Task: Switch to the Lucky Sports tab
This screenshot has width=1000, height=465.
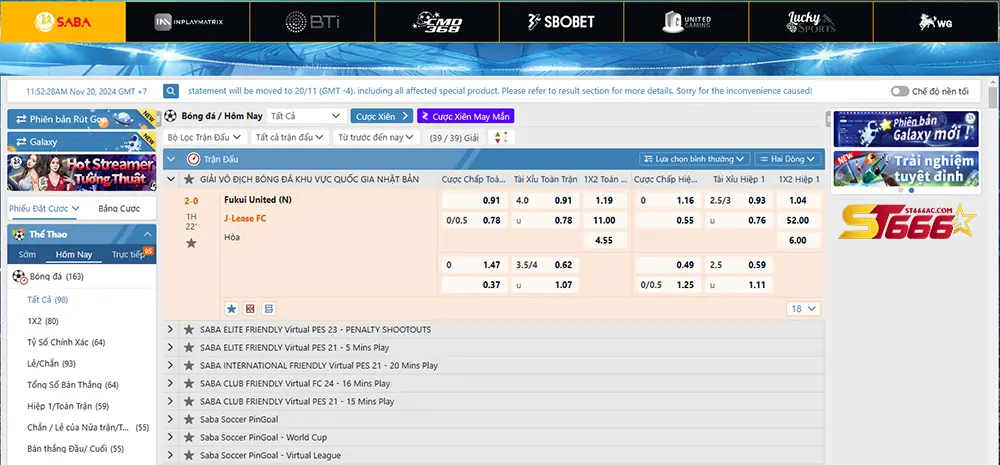Action: pos(811,22)
